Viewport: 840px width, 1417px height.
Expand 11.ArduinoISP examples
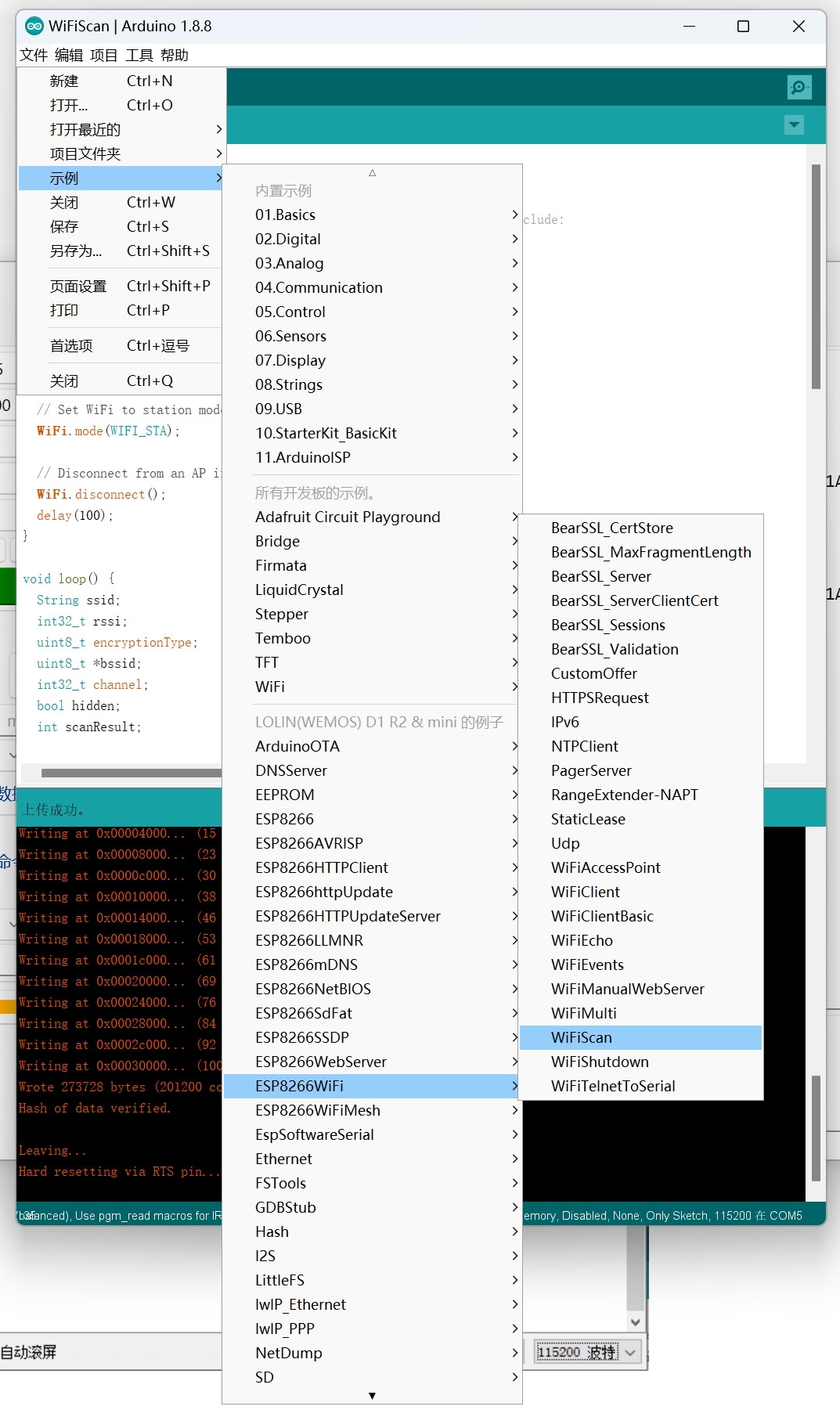[372, 457]
